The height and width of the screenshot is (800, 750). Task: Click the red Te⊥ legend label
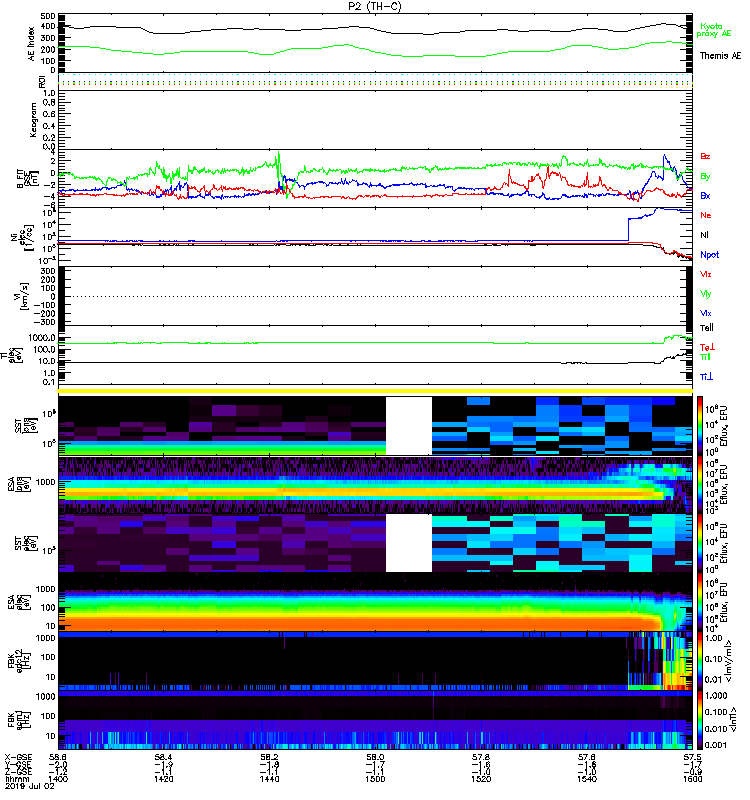pyautogui.click(x=707, y=347)
